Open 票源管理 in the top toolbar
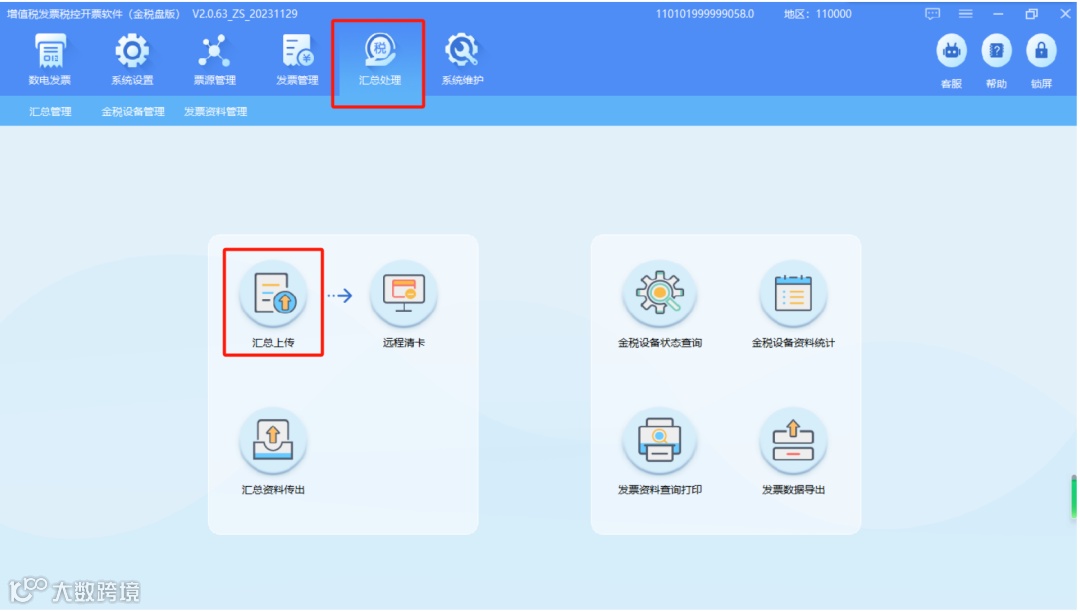Image resolution: width=1080 pixels, height=611 pixels. (x=214, y=60)
